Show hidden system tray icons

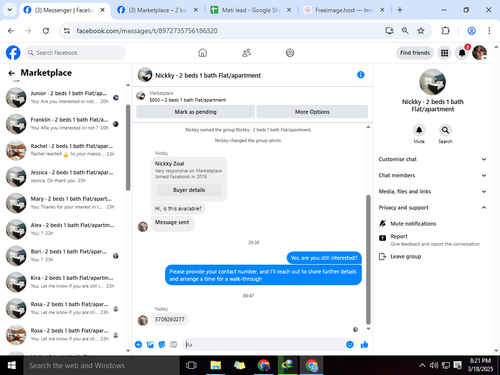[422, 365]
